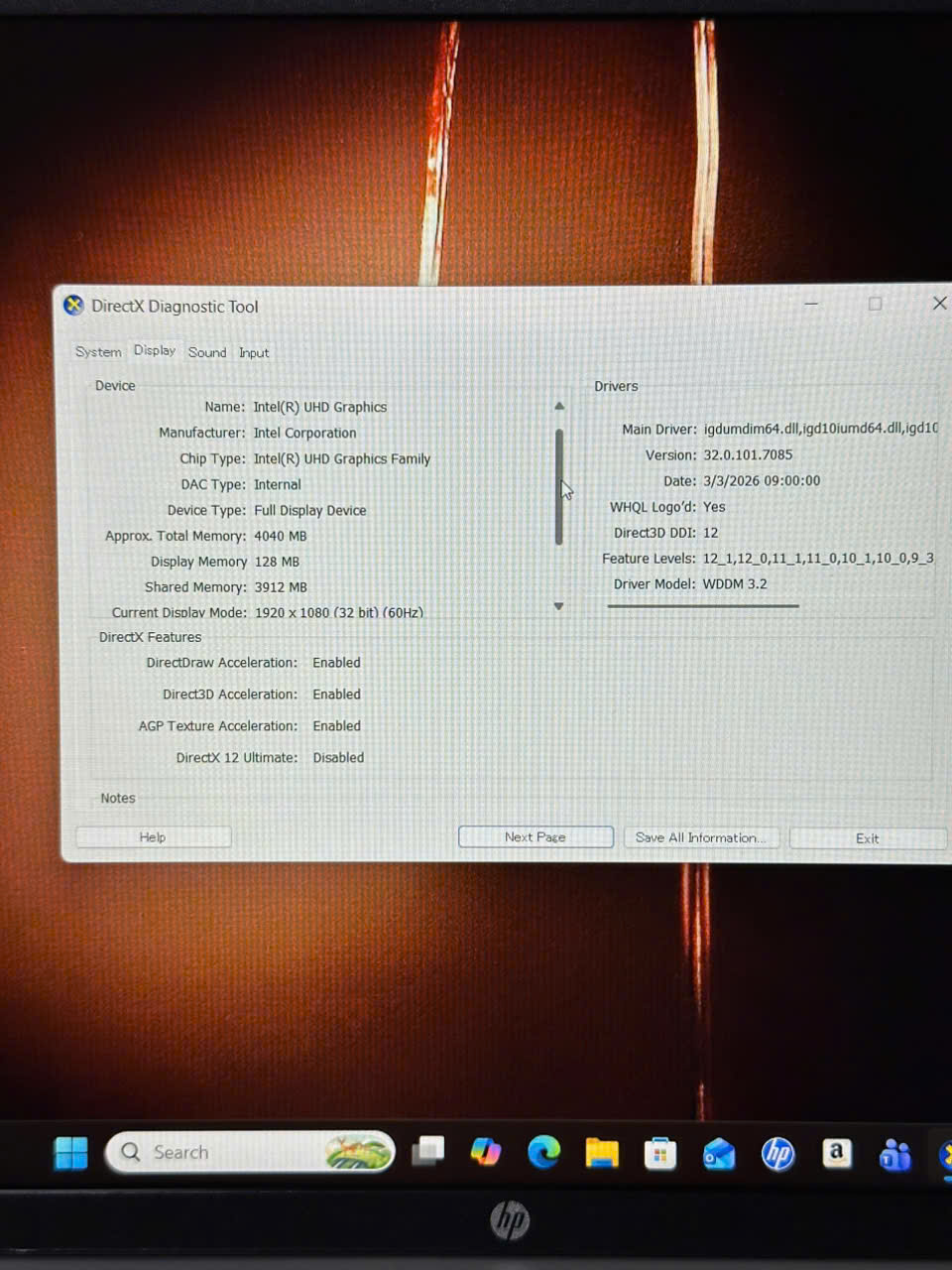Select the 'Intel(R) UHD Graphics' name value

point(320,407)
